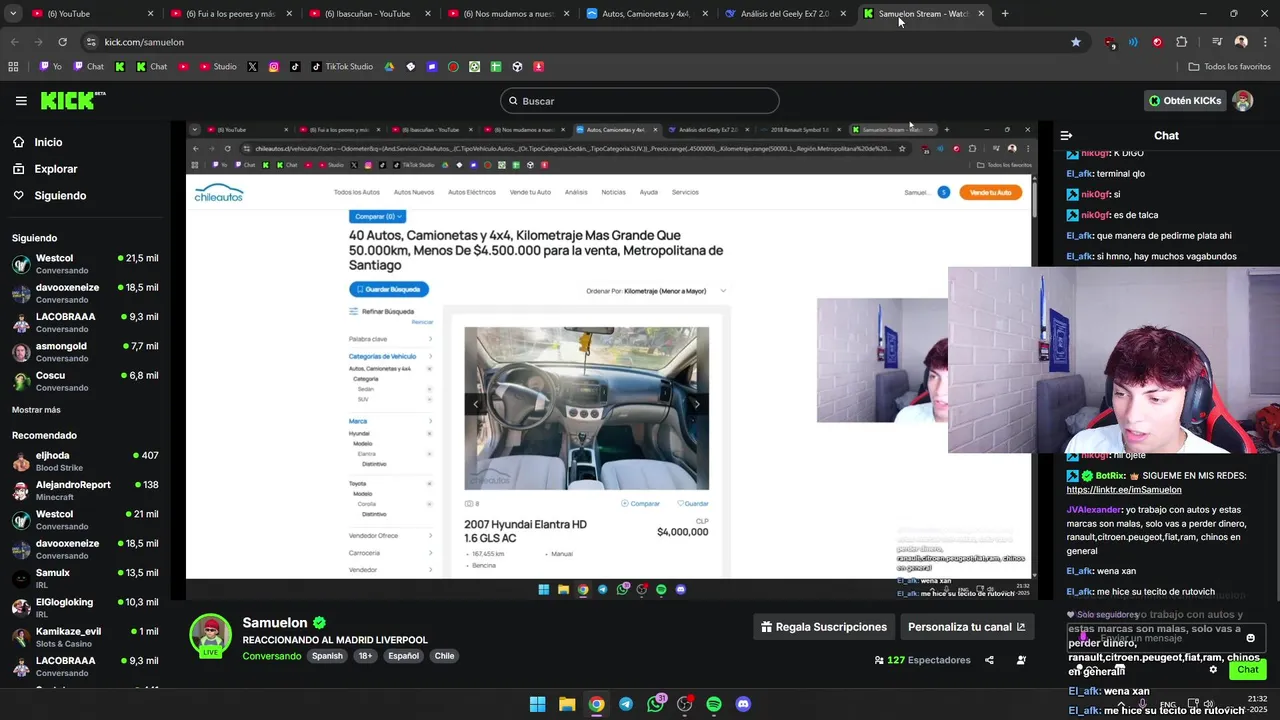Open chat settings gear icon

[x=1213, y=670]
